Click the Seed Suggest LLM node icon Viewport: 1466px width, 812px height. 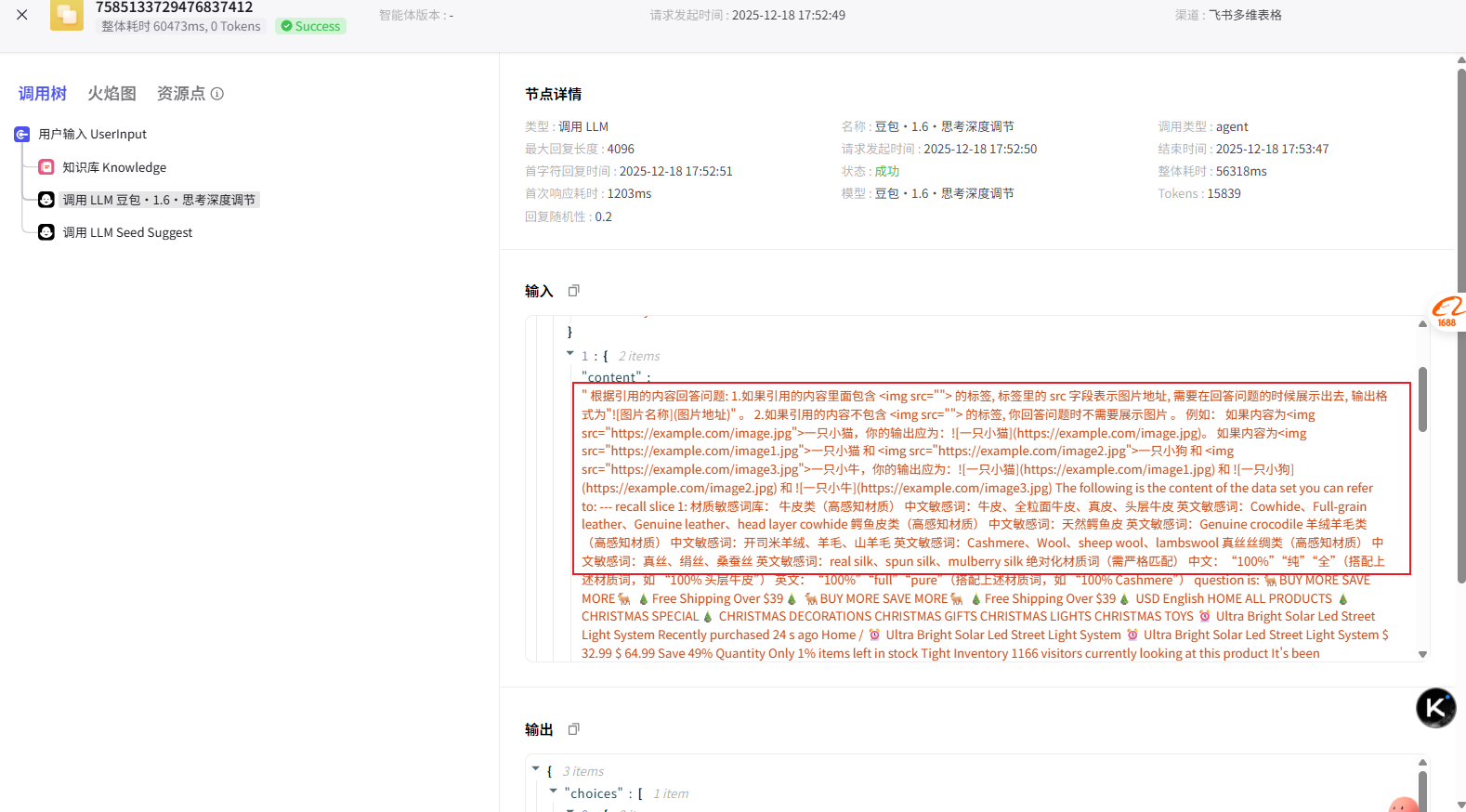click(46, 232)
